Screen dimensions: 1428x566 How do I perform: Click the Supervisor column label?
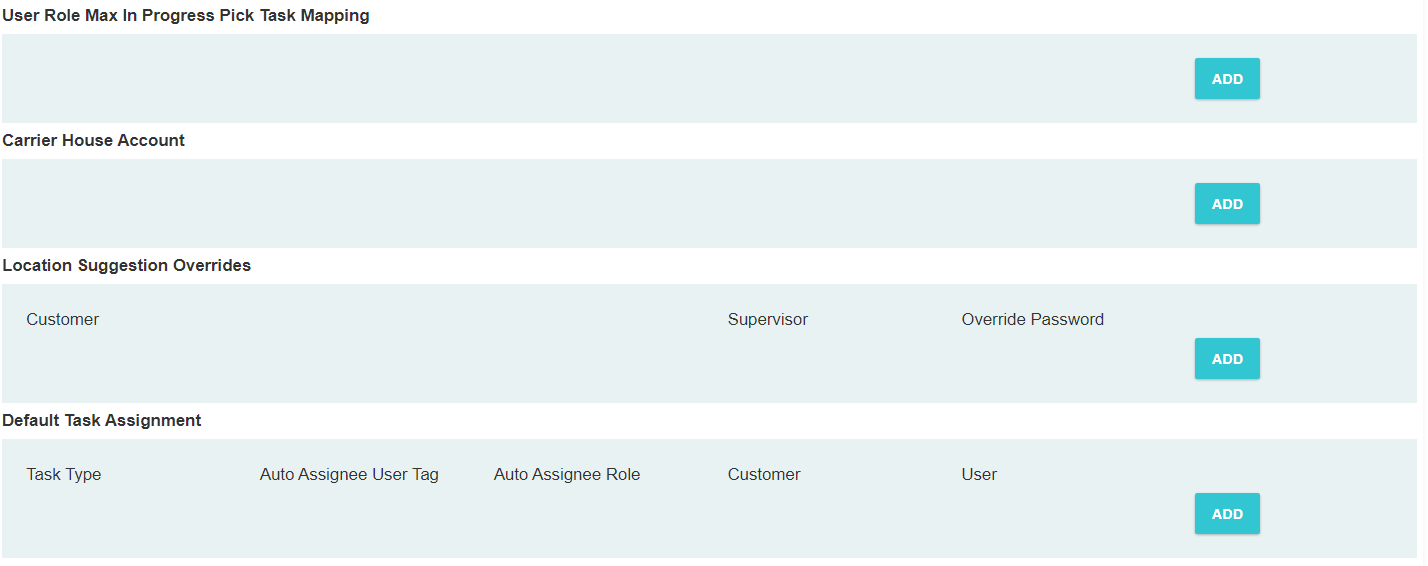coord(767,320)
